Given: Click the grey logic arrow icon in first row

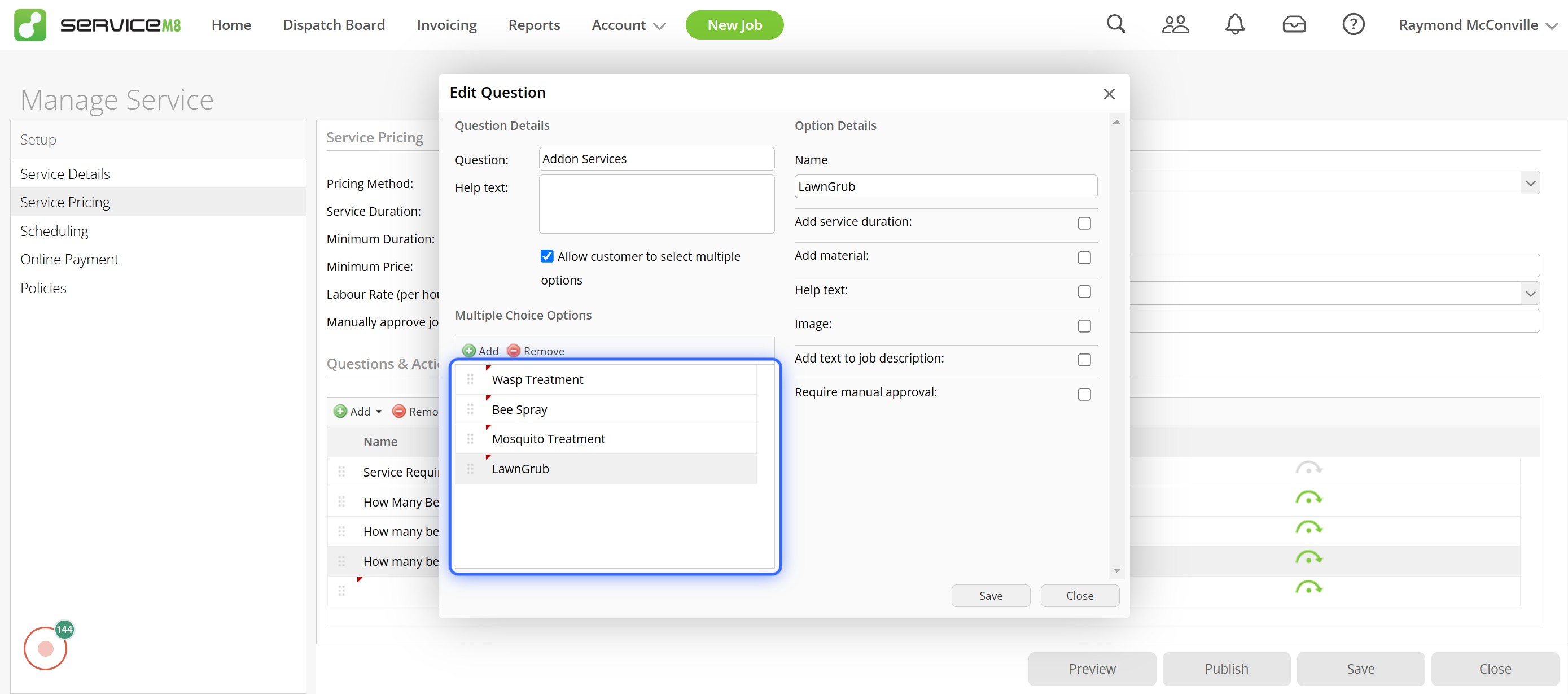Looking at the screenshot, I should pyautogui.click(x=1308, y=468).
